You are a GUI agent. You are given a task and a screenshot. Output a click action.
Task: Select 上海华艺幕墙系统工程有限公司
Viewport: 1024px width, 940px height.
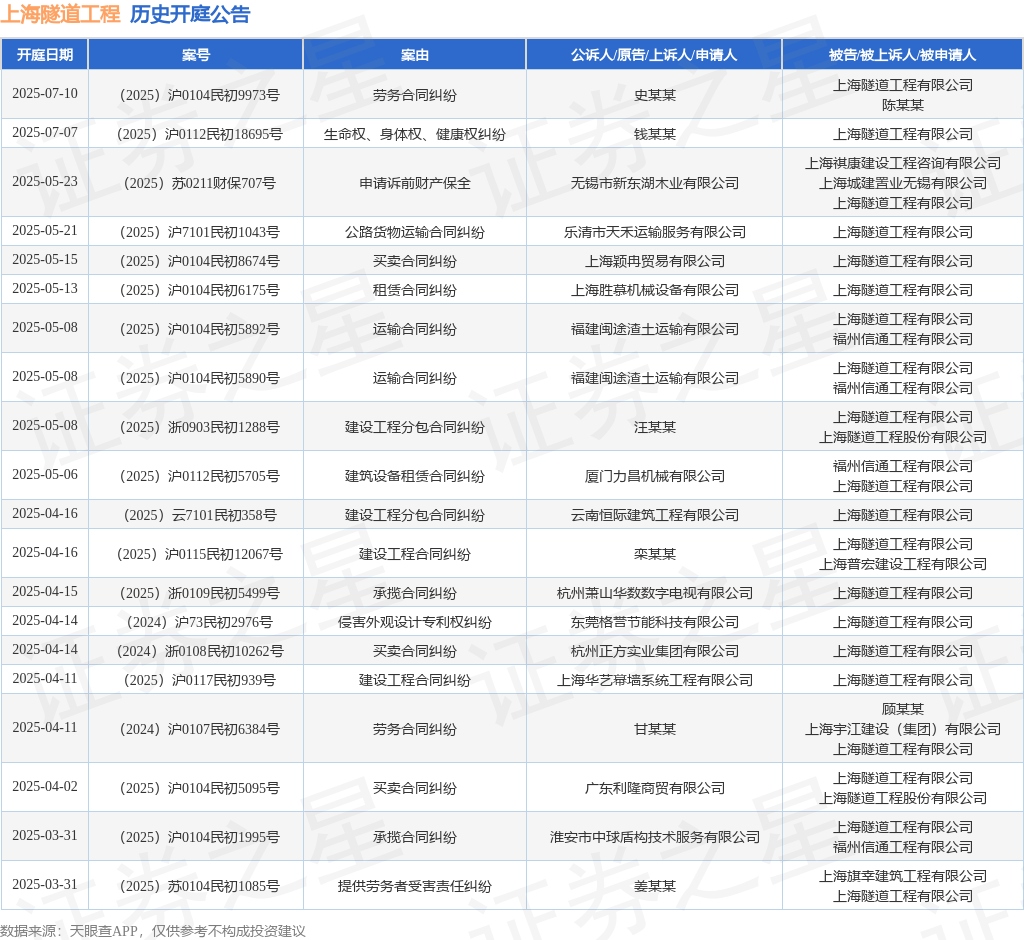point(654,681)
